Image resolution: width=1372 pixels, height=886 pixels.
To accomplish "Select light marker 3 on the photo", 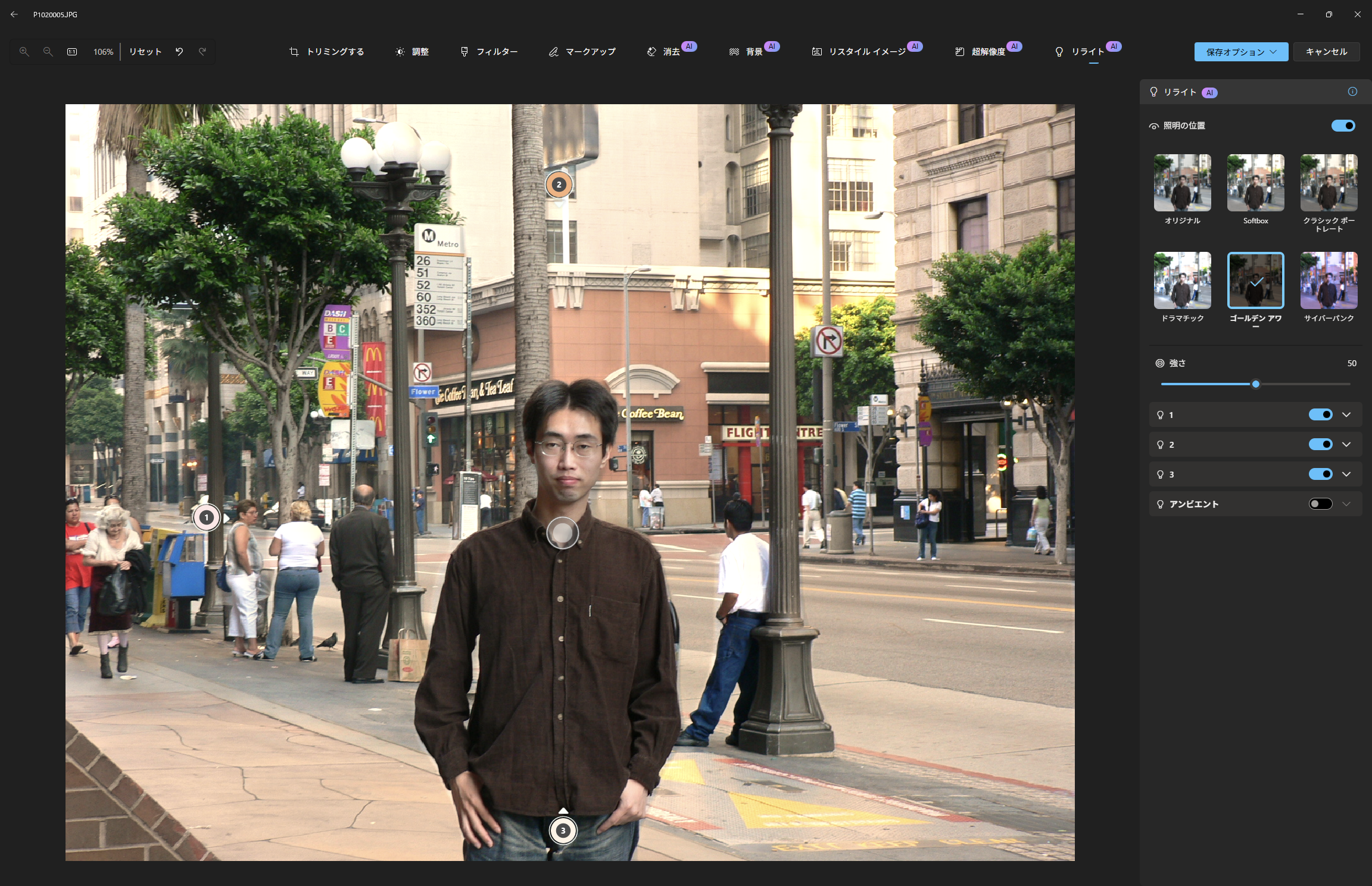I will (x=563, y=831).
